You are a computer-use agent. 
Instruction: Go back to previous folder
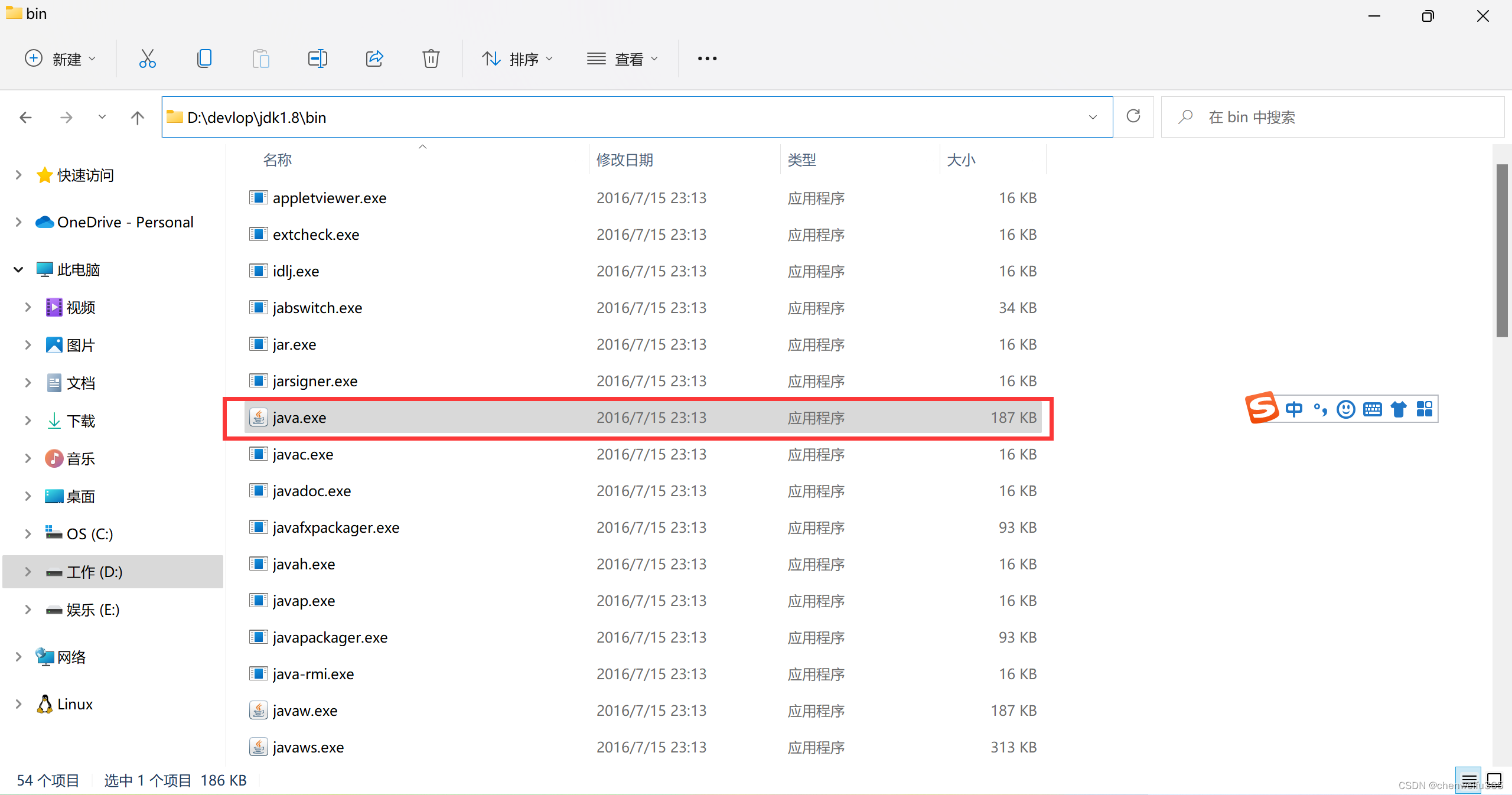tap(25, 118)
